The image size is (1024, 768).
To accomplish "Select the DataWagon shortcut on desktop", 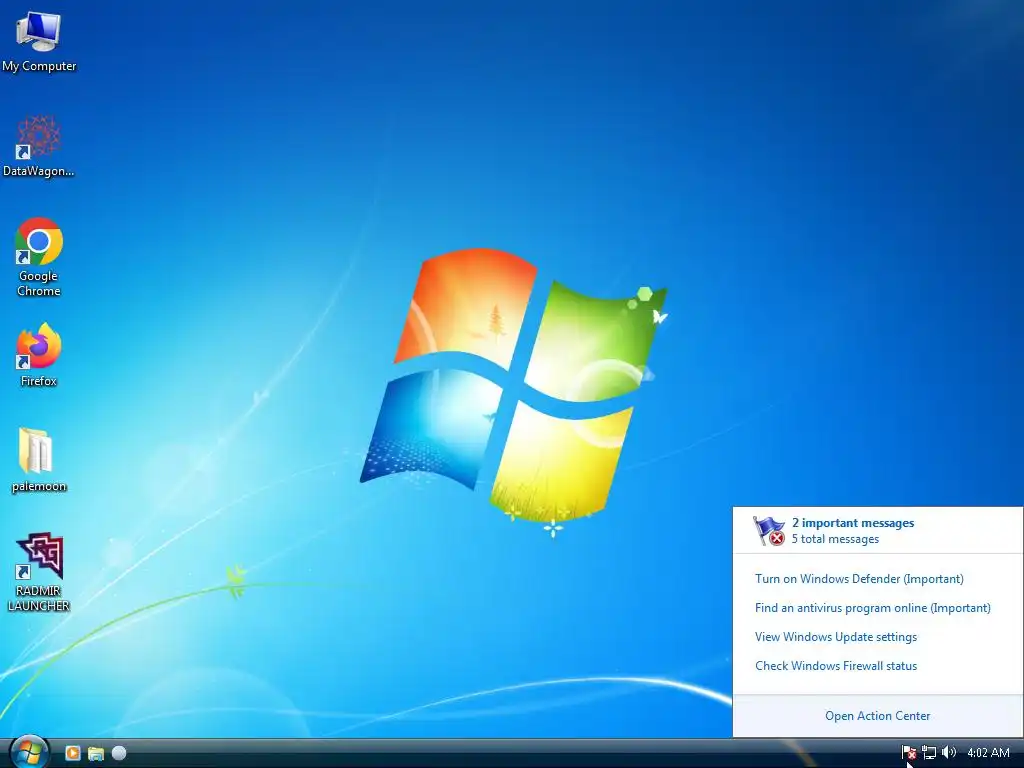I will pyautogui.click(x=39, y=146).
